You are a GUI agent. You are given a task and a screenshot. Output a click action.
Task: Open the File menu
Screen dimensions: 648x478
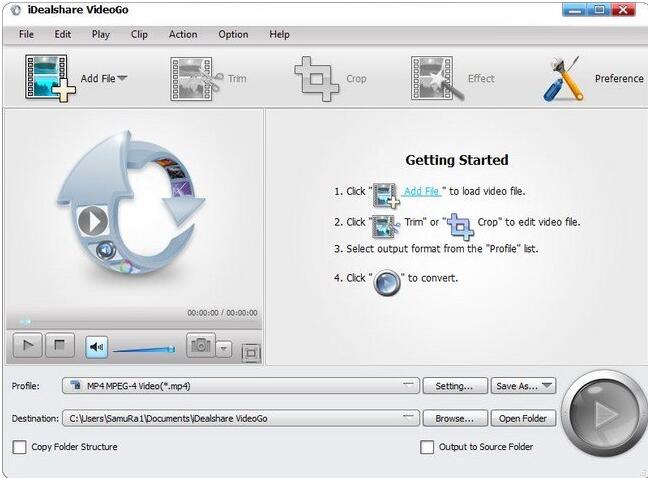coord(26,34)
